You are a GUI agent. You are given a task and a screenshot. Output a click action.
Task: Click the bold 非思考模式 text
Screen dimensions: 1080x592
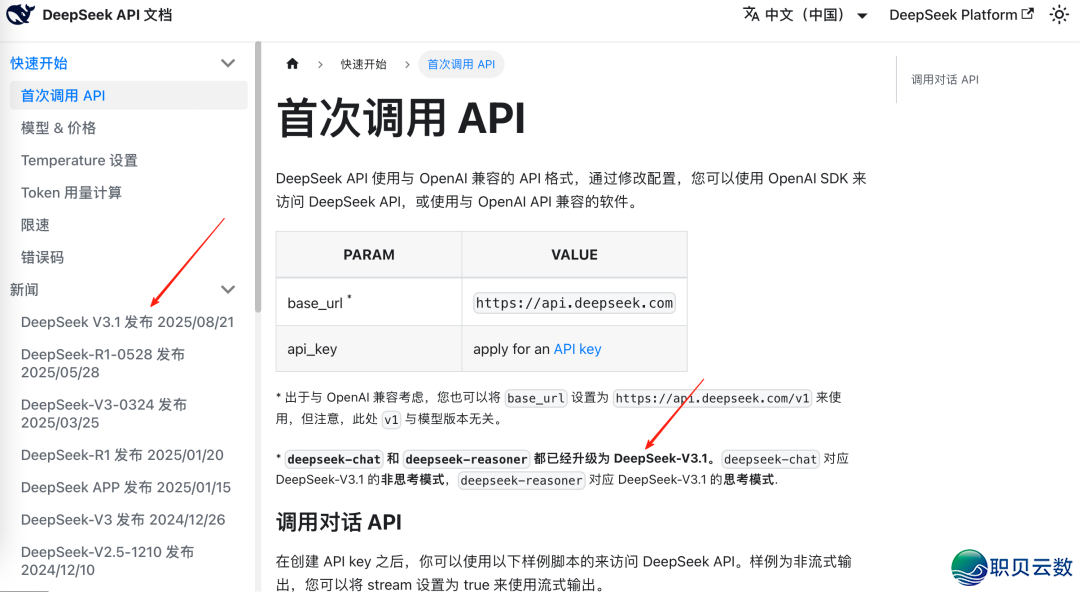413,480
